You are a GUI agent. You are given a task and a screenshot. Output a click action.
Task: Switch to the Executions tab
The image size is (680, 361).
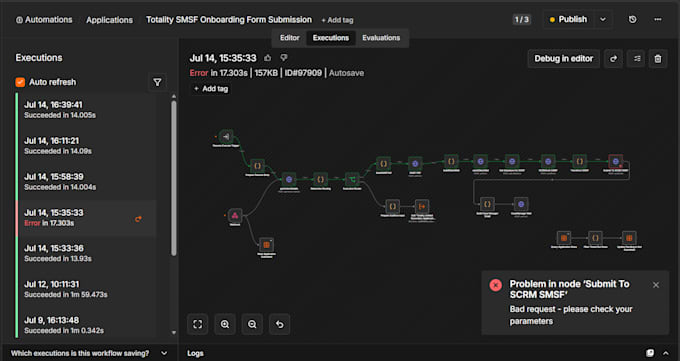[x=331, y=38]
